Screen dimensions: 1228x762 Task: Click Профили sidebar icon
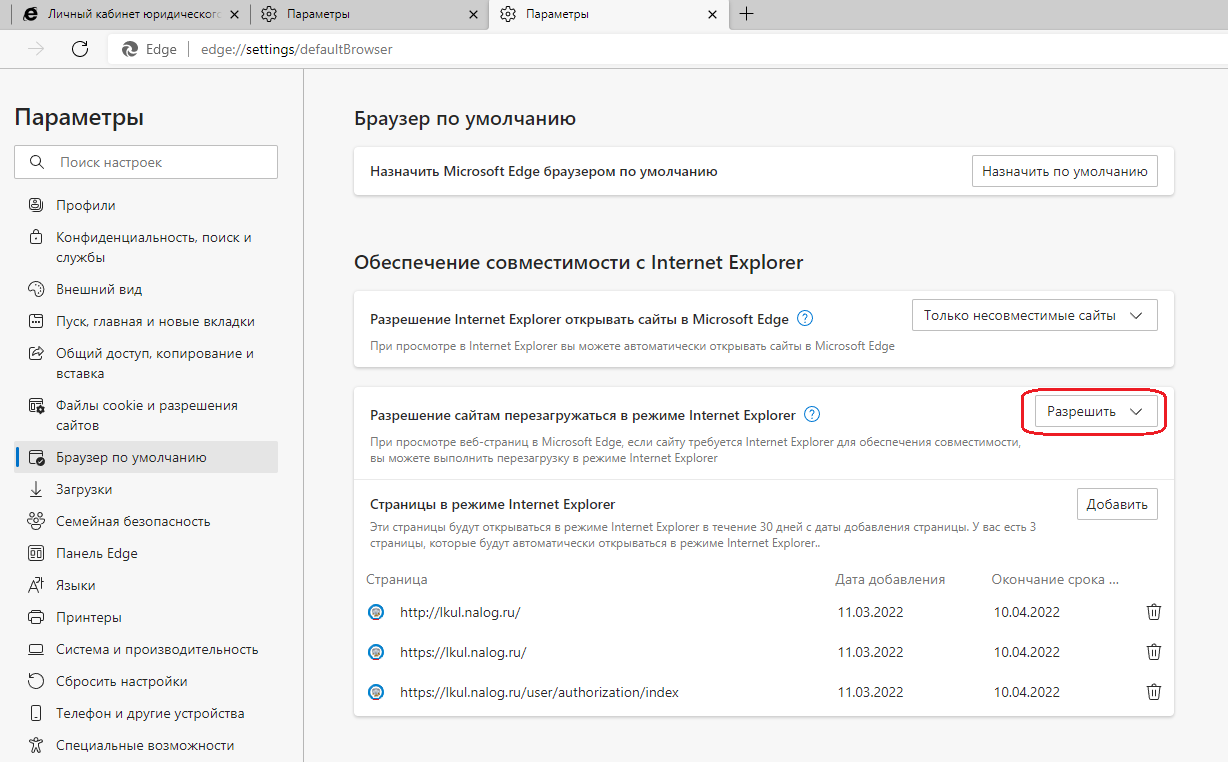(36, 205)
